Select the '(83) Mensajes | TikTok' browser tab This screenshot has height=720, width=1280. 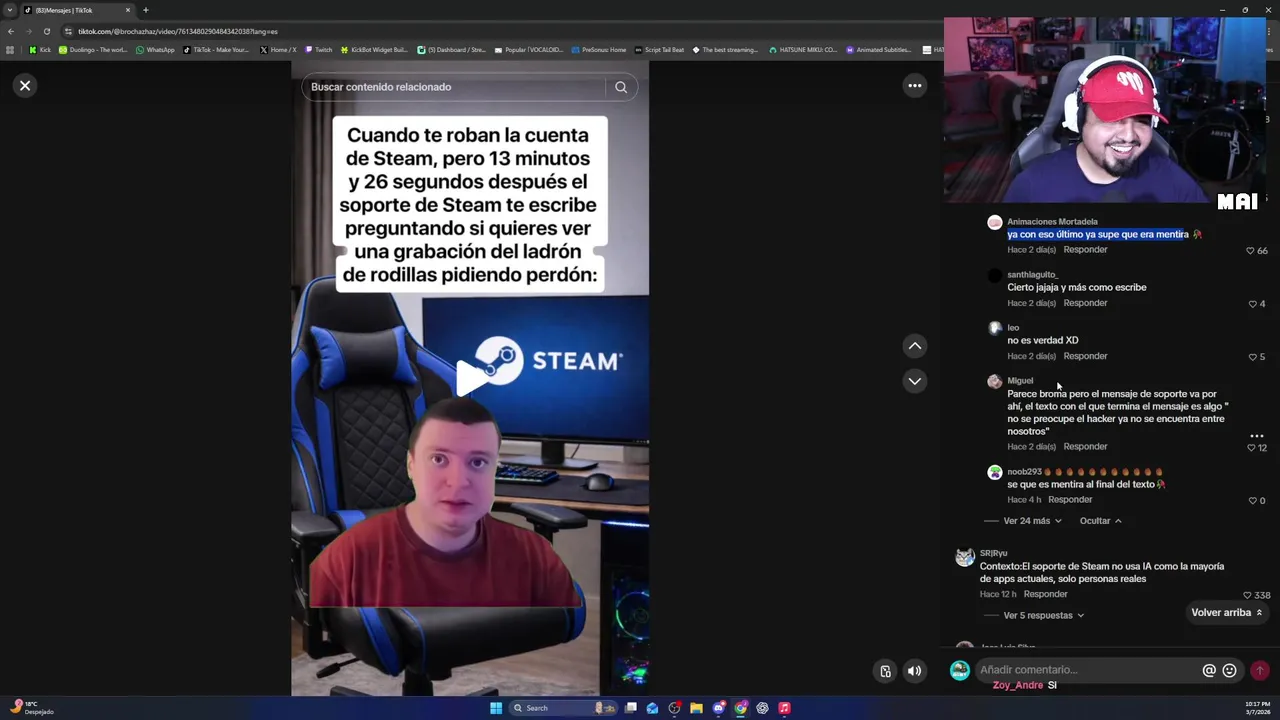click(x=75, y=10)
